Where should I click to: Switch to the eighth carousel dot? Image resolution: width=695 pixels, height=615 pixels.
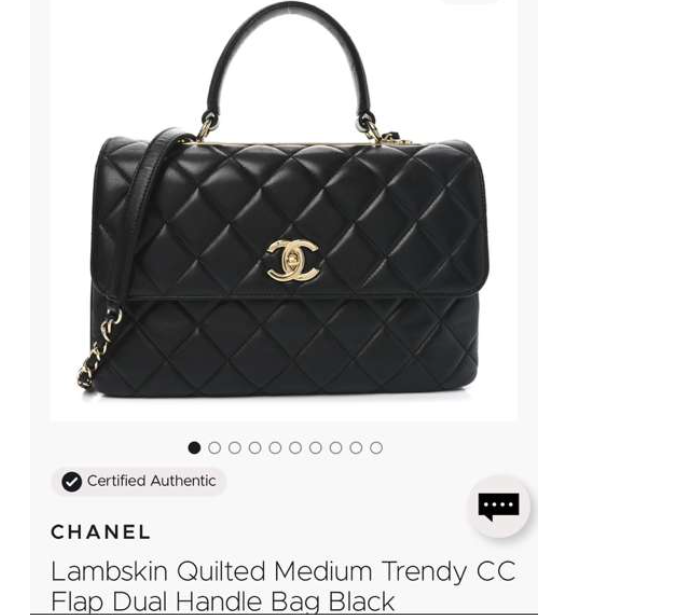(x=336, y=448)
